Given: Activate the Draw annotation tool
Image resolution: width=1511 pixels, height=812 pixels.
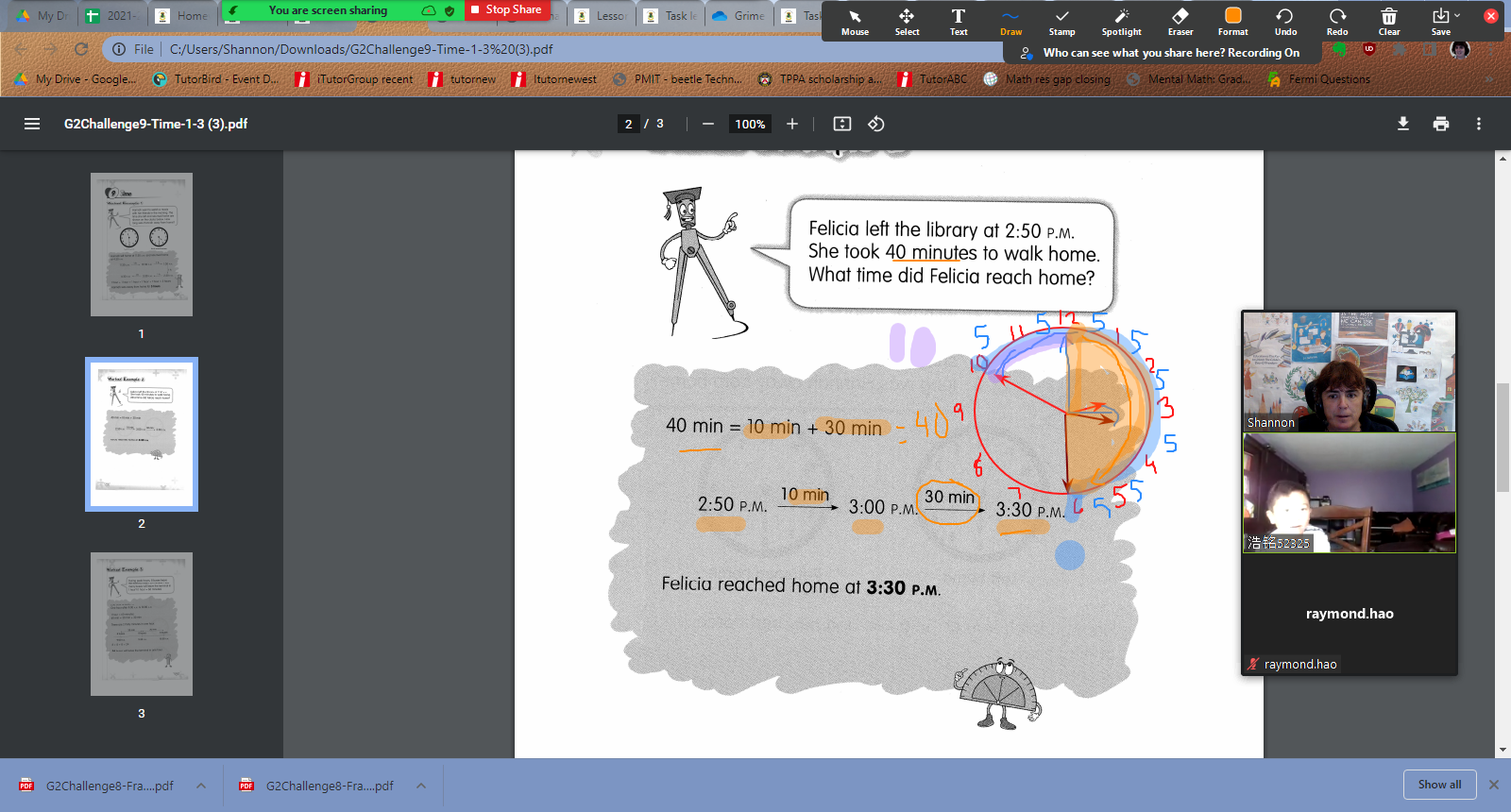Looking at the screenshot, I should click(1010, 22).
